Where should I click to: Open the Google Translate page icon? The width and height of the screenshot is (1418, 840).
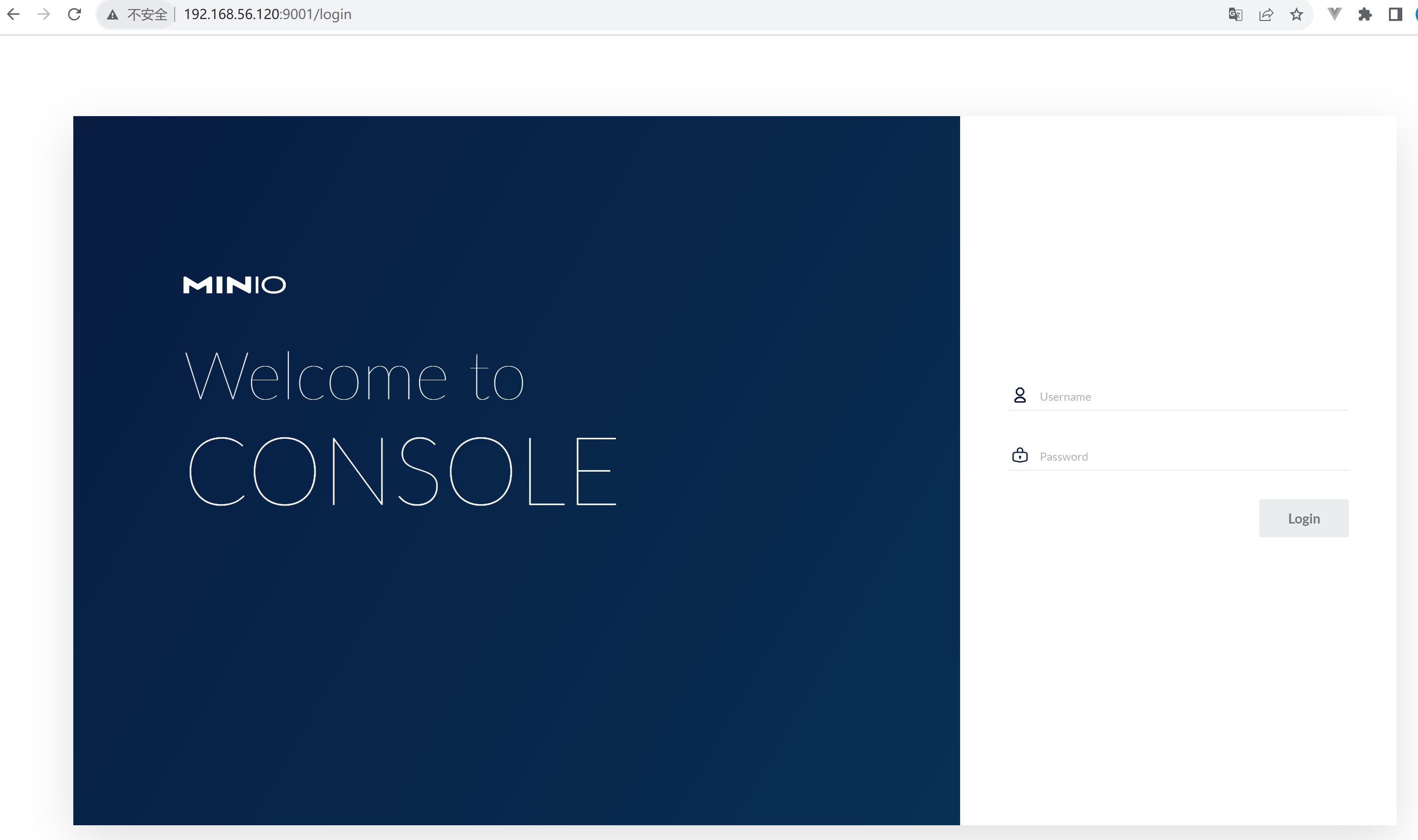point(1236,14)
